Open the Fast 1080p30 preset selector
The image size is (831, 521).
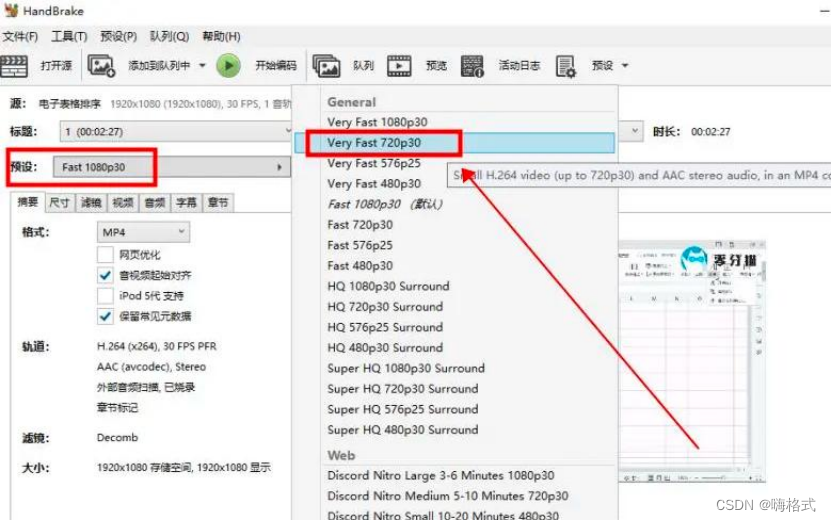[172, 167]
